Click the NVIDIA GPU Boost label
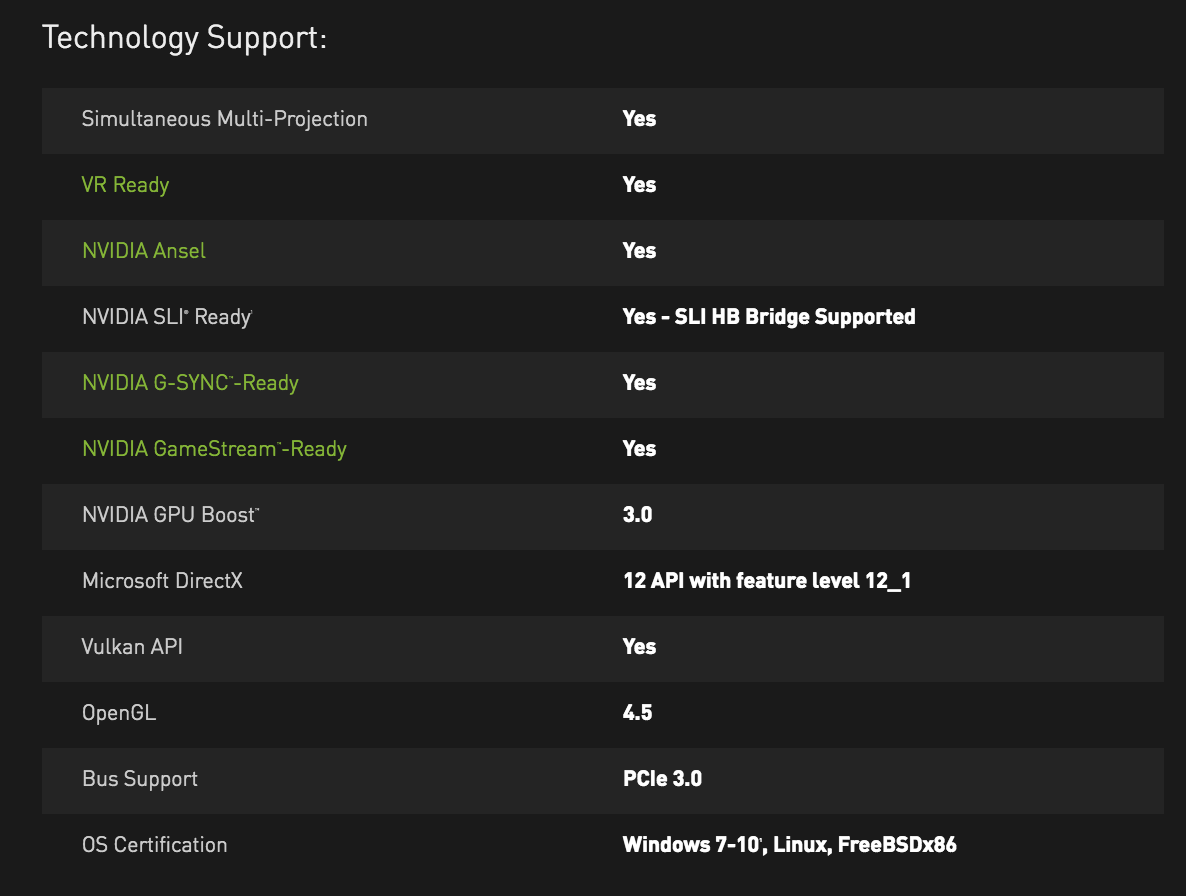Screen dimensions: 1186x896 coord(170,515)
